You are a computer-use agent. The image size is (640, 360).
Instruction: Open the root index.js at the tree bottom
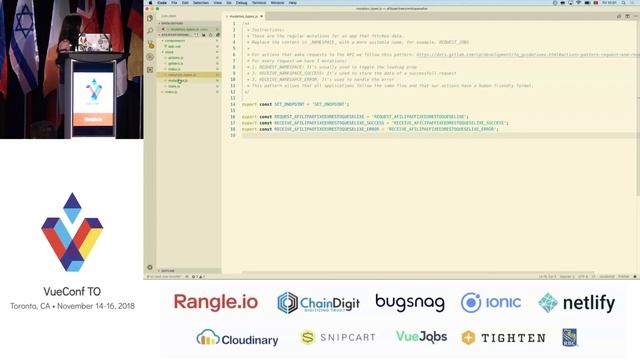coord(189,92)
